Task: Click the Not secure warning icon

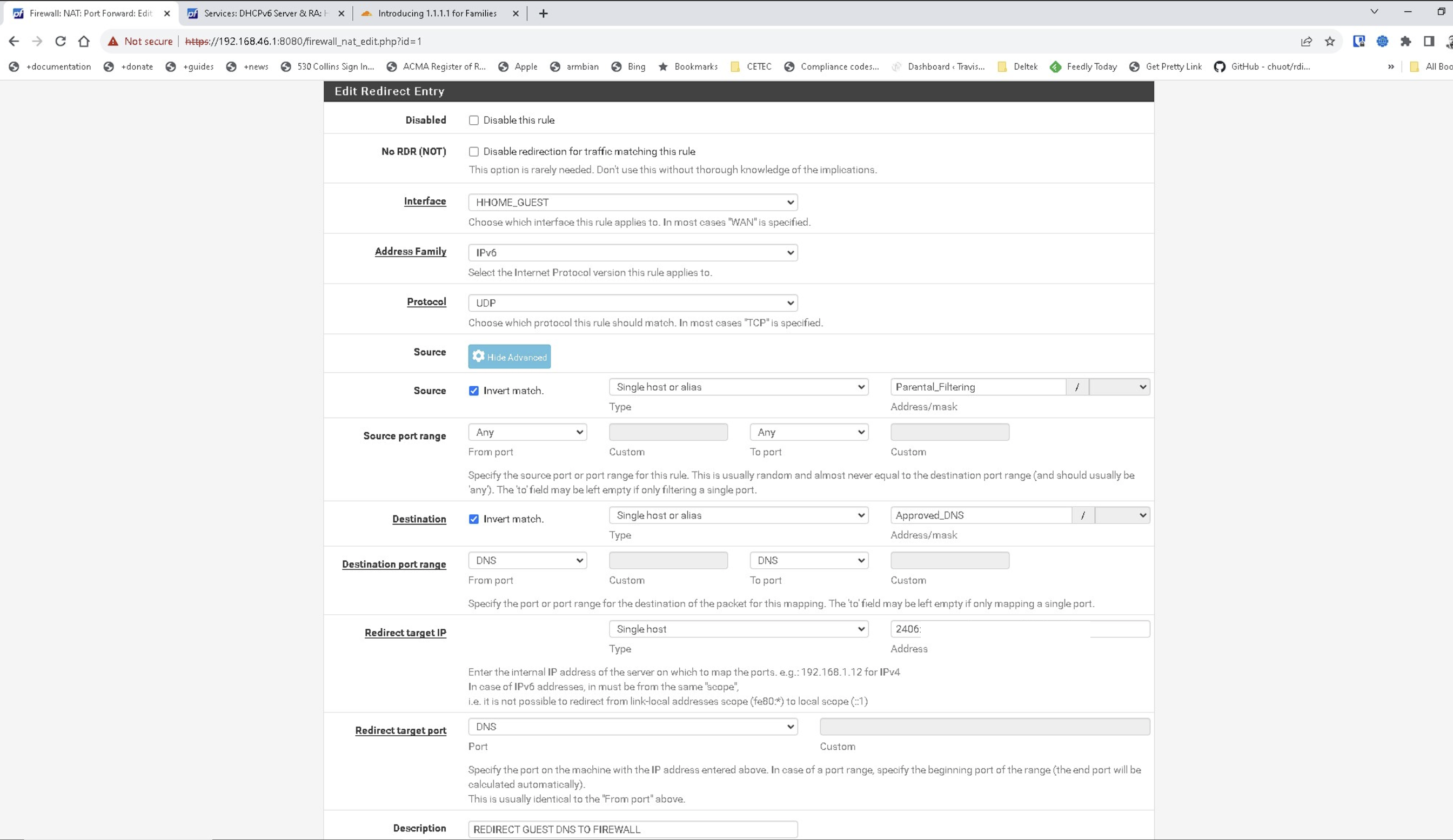Action: pos(113,41)
